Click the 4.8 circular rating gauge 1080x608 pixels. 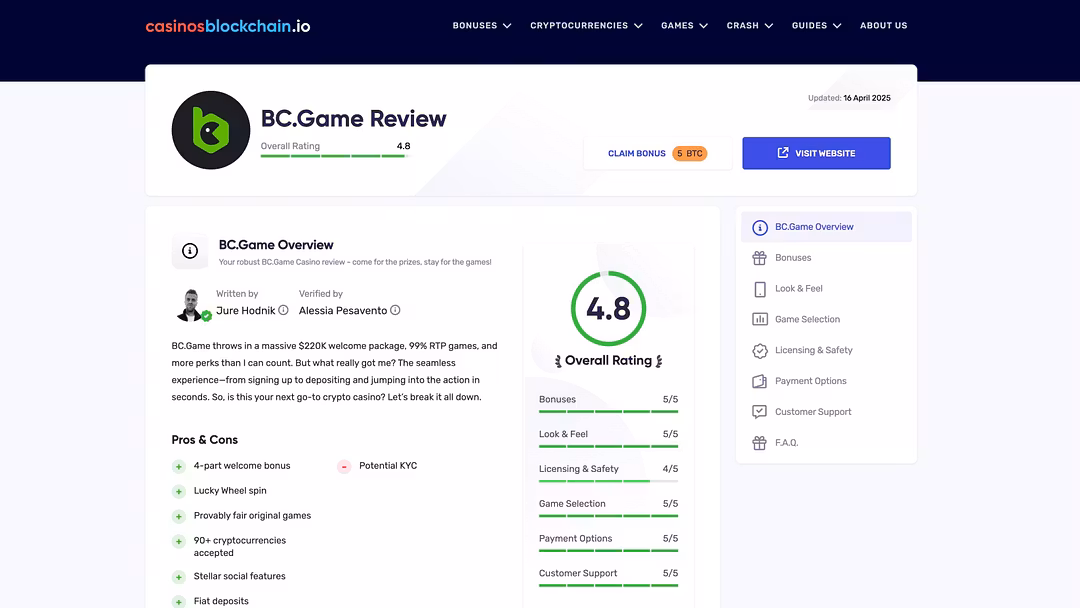coord(608,308)
